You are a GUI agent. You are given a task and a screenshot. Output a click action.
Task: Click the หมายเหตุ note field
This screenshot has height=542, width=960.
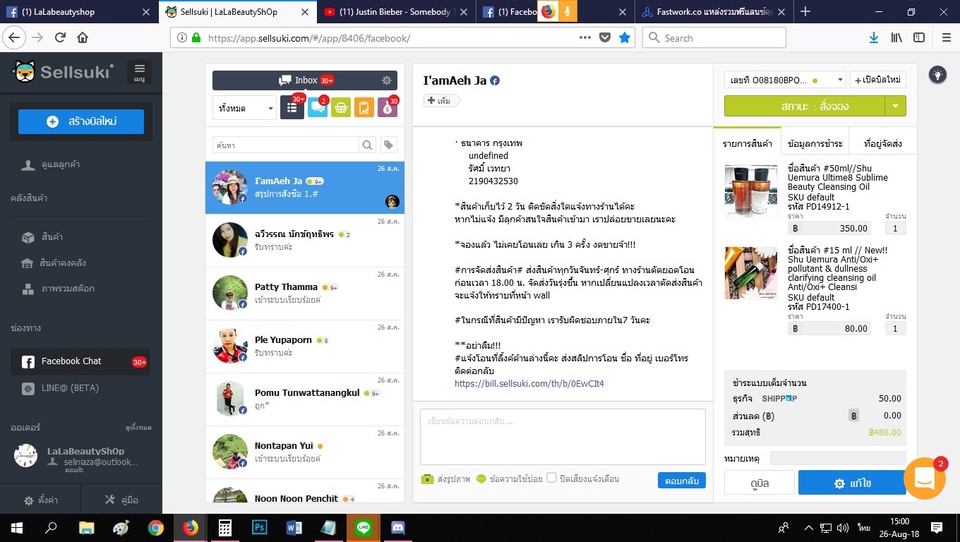(x=838, y=458)
